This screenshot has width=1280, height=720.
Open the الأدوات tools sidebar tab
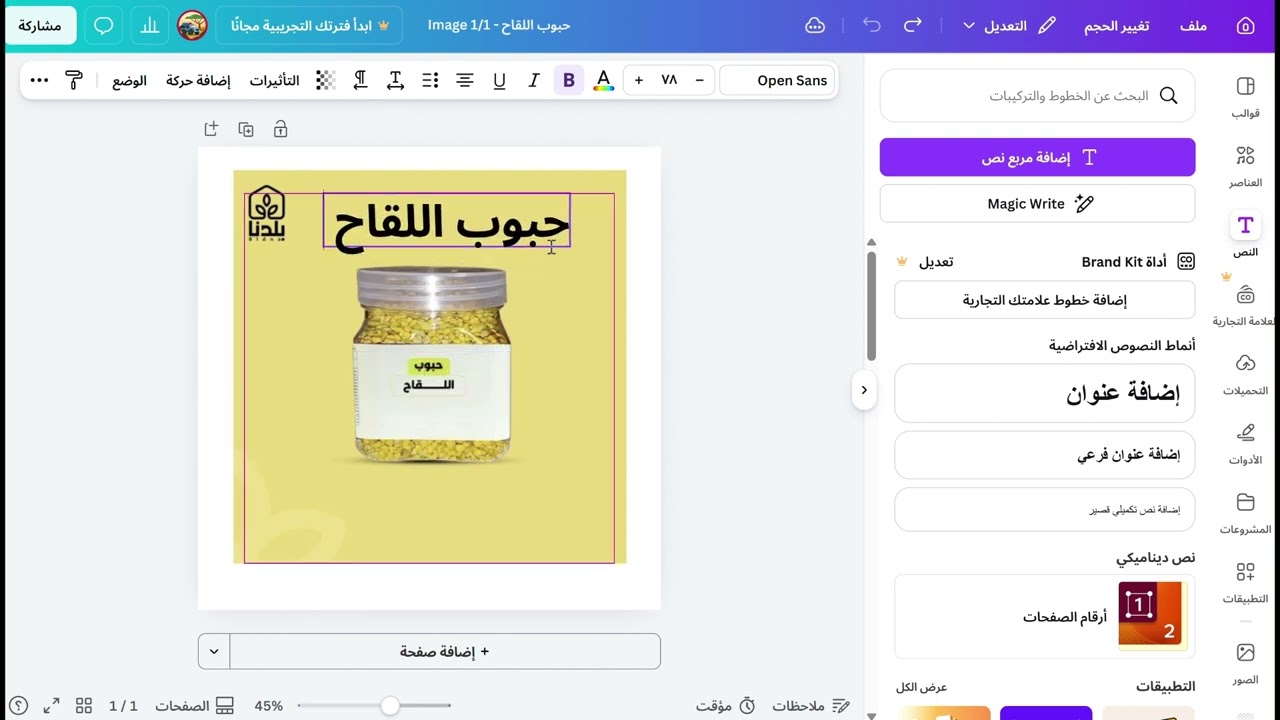(1245, 444)
